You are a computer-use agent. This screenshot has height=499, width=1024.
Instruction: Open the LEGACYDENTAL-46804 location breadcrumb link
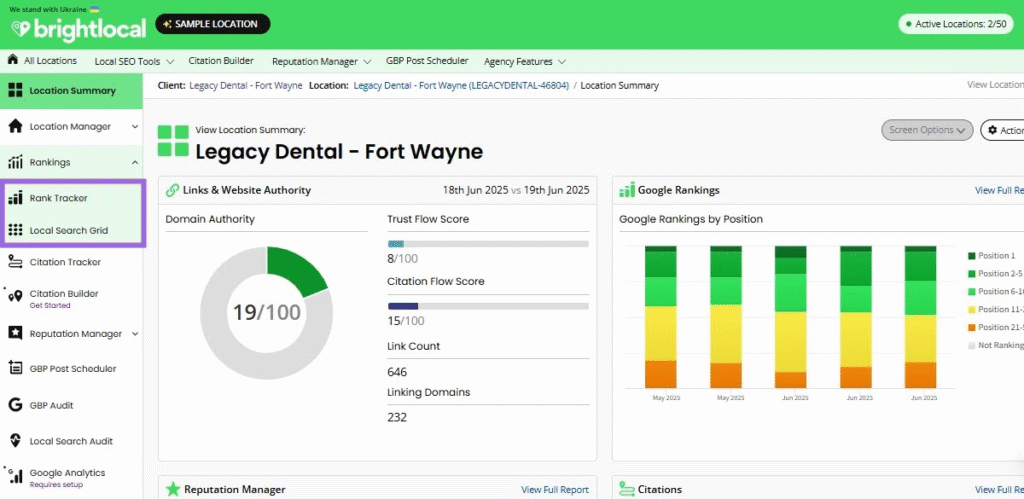pyautogui.click(x=461, y=86)
